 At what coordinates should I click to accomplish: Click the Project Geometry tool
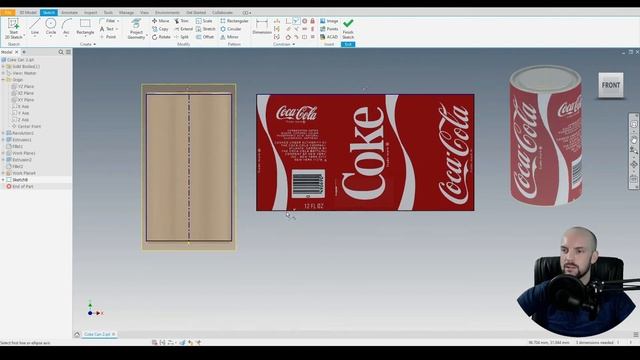136,29
